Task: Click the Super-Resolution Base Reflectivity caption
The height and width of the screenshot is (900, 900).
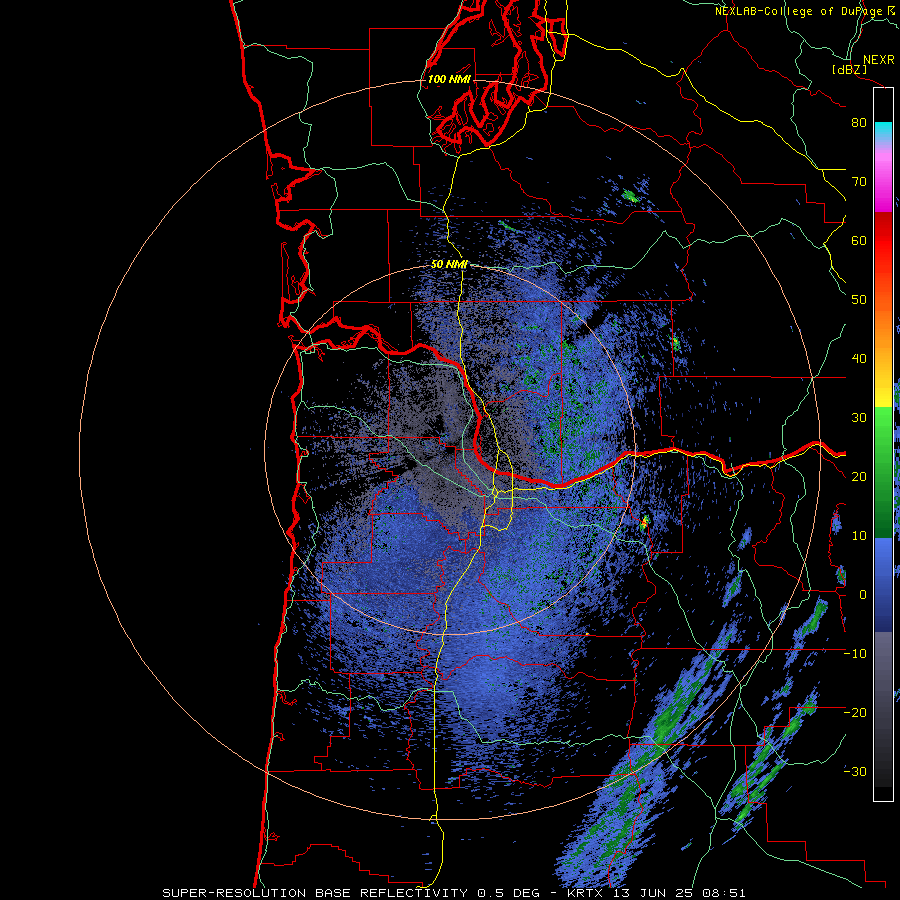Action: click(454, 893)
